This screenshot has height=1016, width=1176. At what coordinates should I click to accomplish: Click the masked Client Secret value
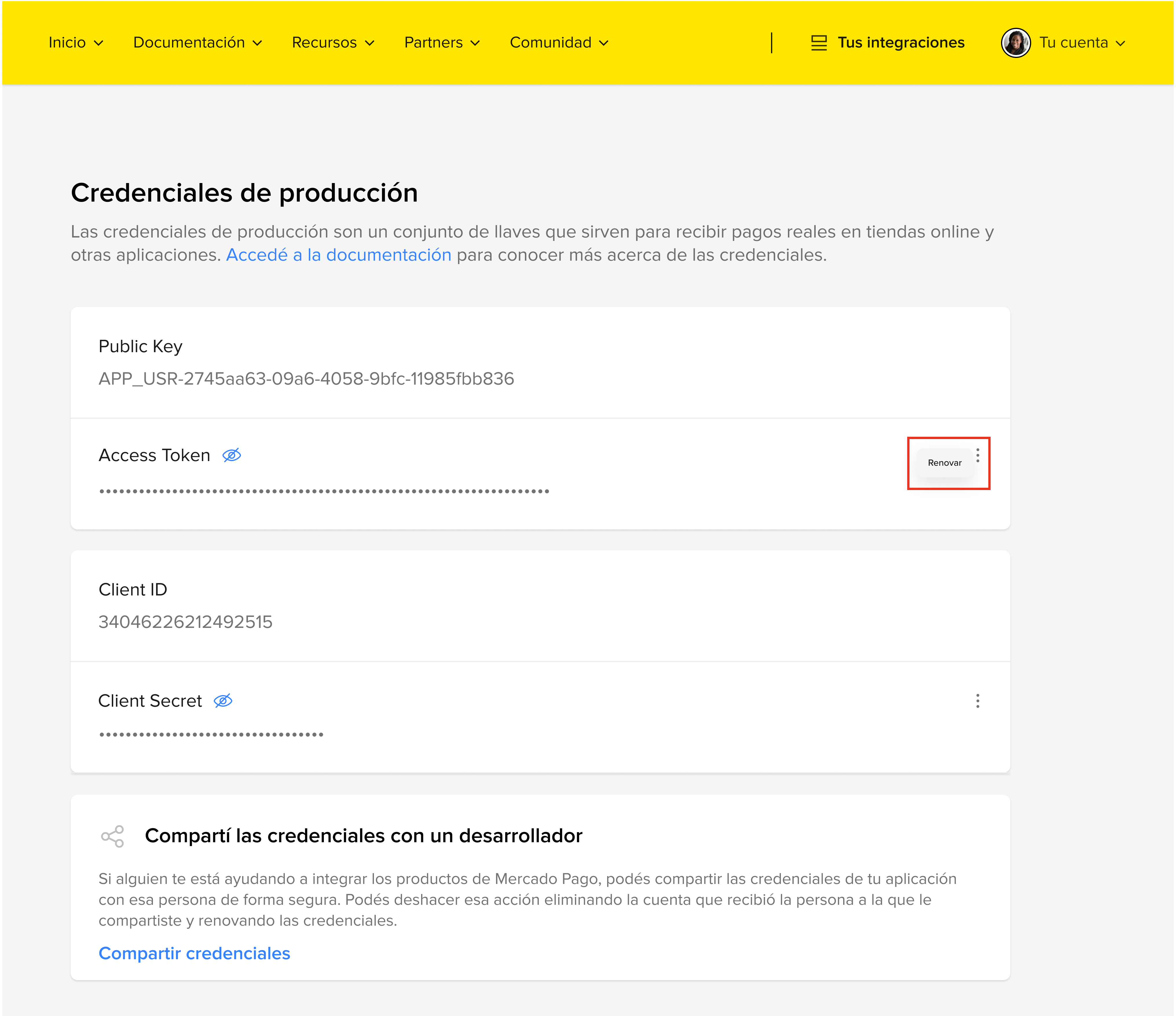[x=211, y=734]
